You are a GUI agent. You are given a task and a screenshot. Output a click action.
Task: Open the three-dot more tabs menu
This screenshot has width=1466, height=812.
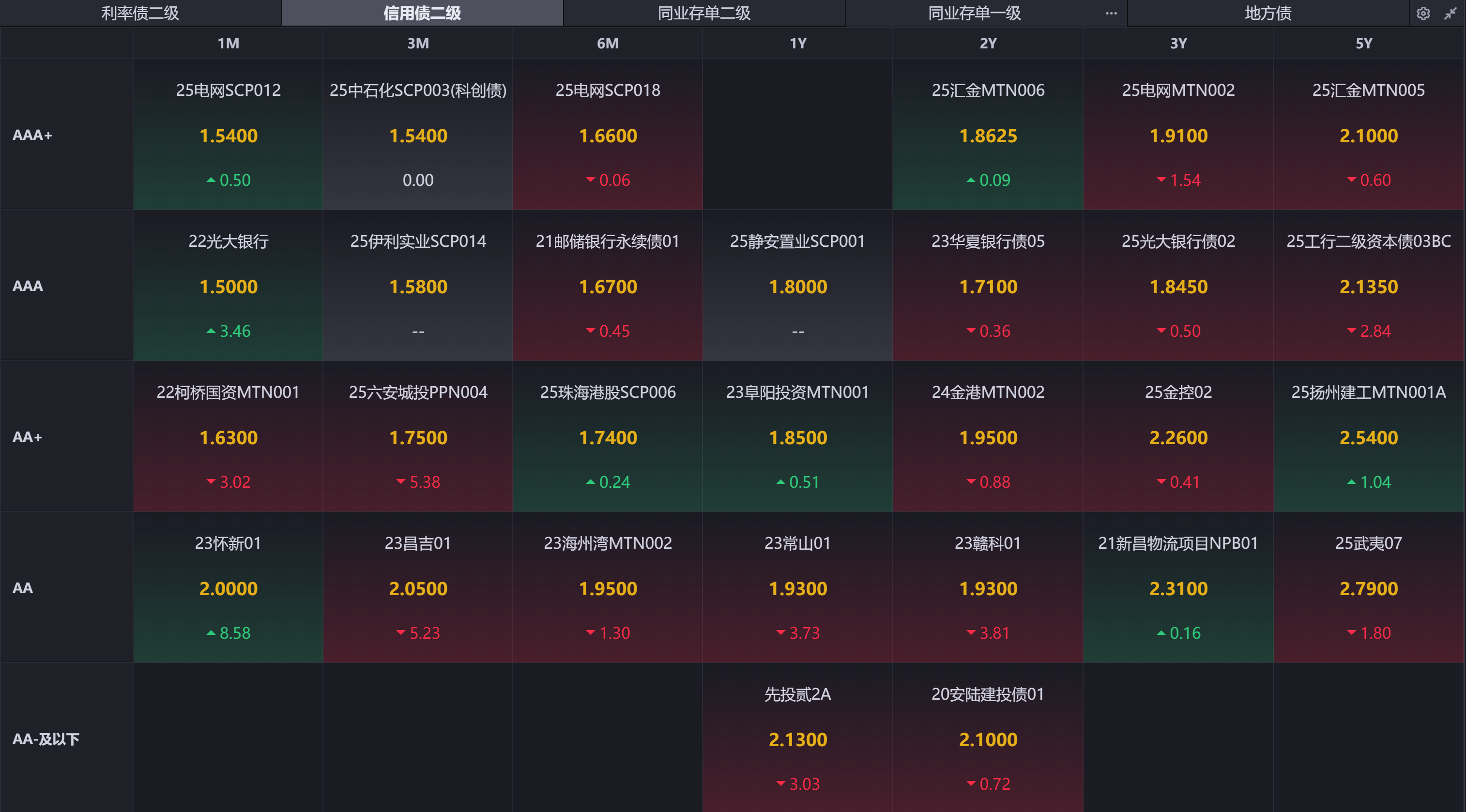tap(1111, 14)
